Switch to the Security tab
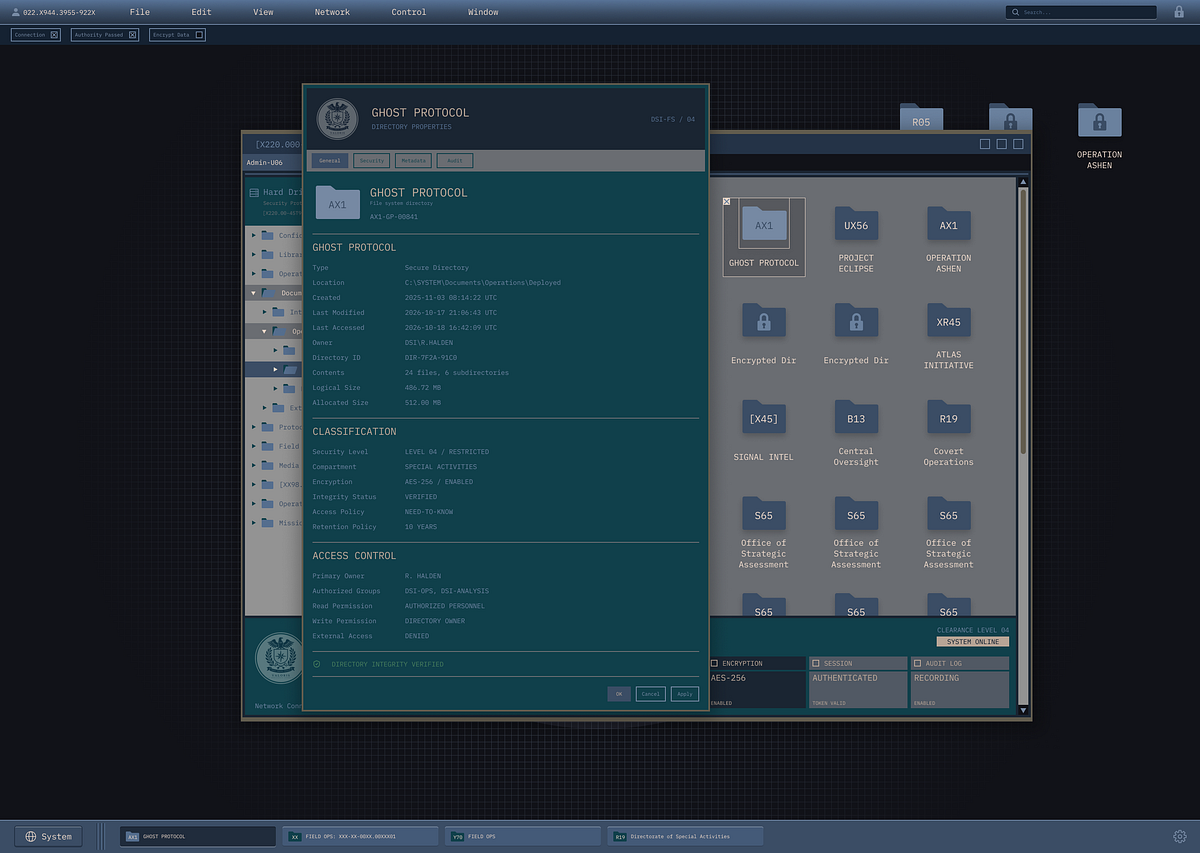 pos(372,160)
